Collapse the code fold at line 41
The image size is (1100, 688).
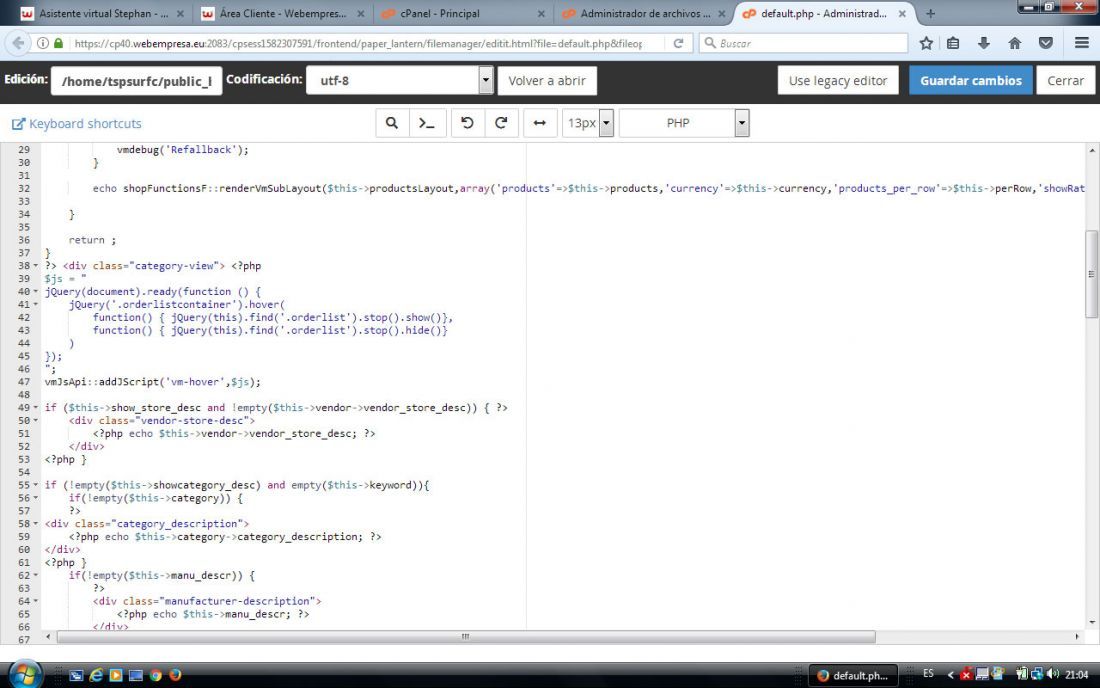tap(36, 304)
